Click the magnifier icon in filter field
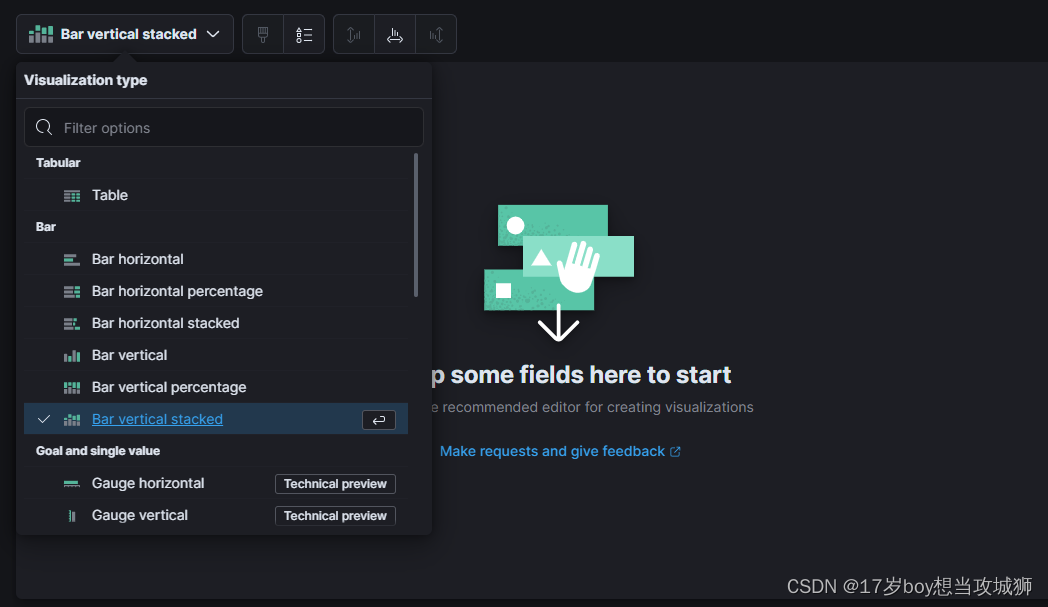 (44, 127)
